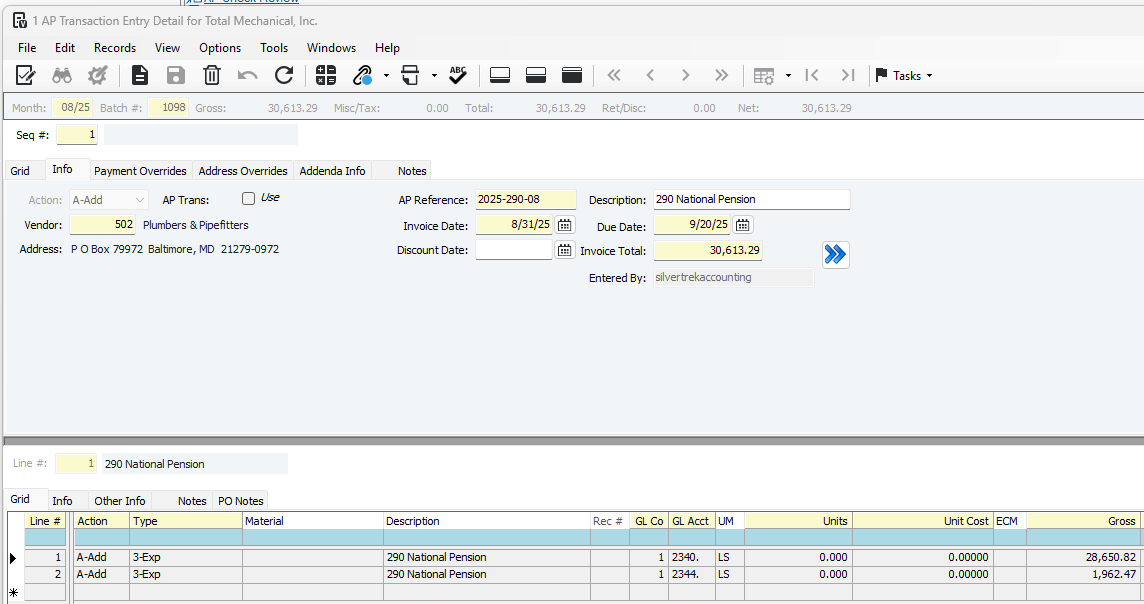Open the Options menu
1144x604 pixels.
coord(220,47)
